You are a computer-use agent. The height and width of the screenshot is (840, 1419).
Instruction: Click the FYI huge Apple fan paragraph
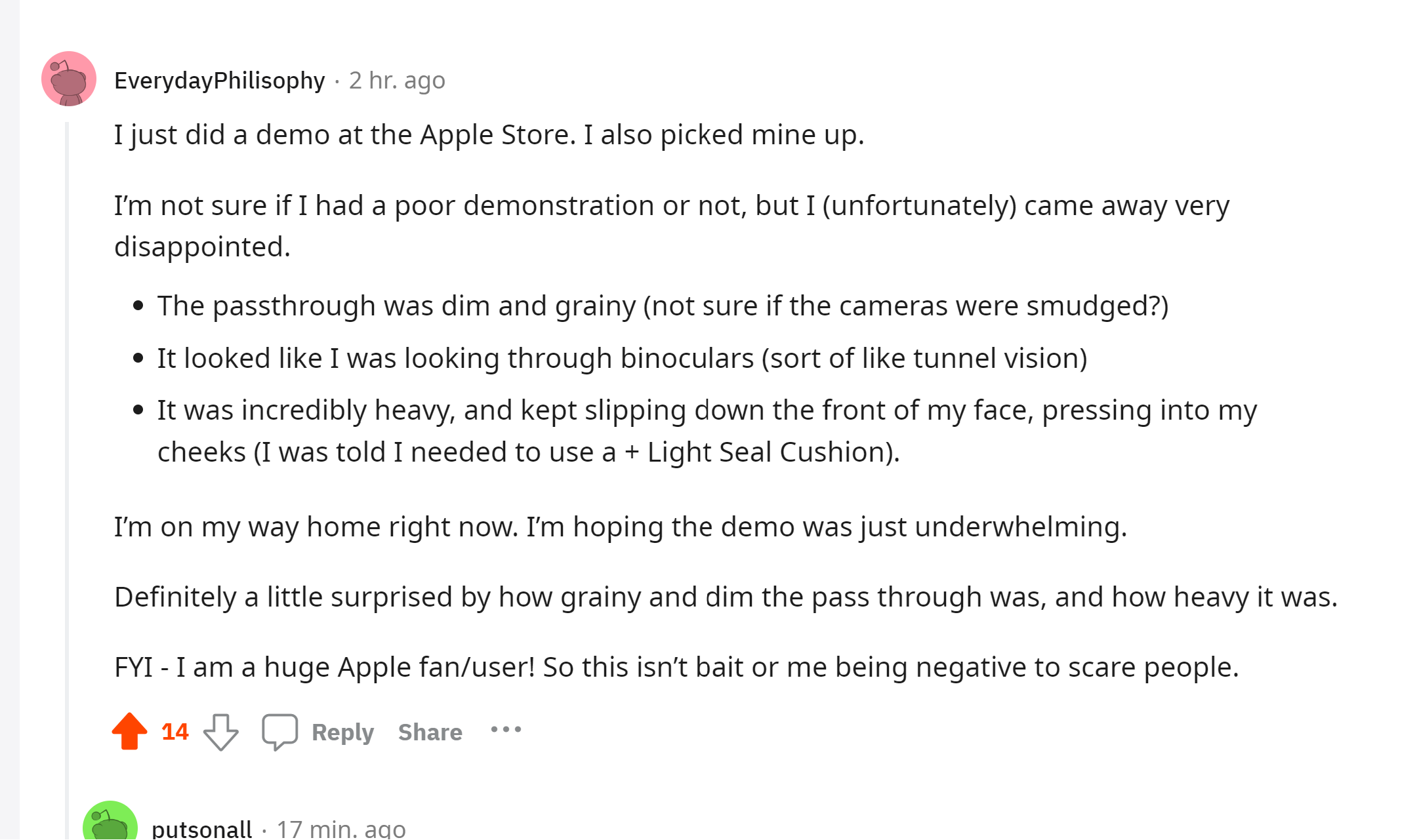point(676,667)
